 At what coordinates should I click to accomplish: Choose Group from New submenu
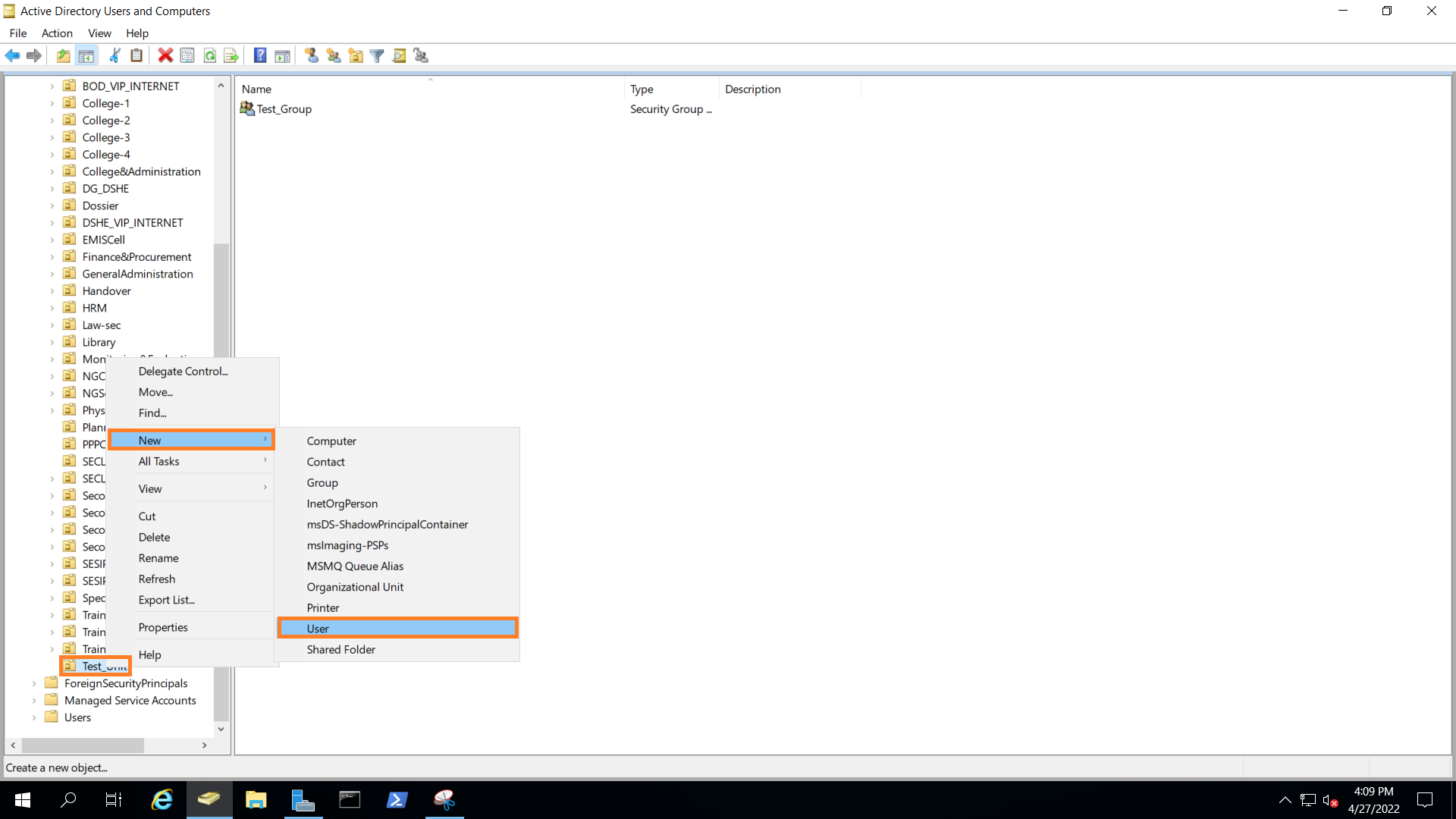pos(398,482)
